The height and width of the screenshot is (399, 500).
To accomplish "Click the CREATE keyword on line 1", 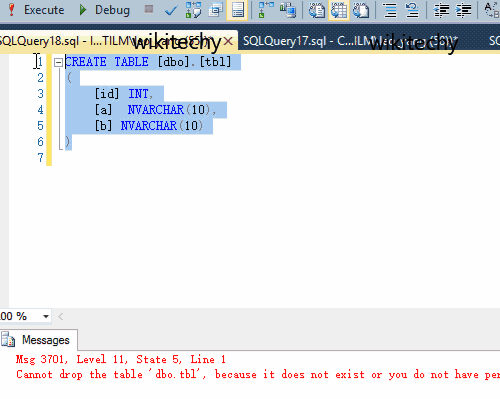I will coord(86,62).
